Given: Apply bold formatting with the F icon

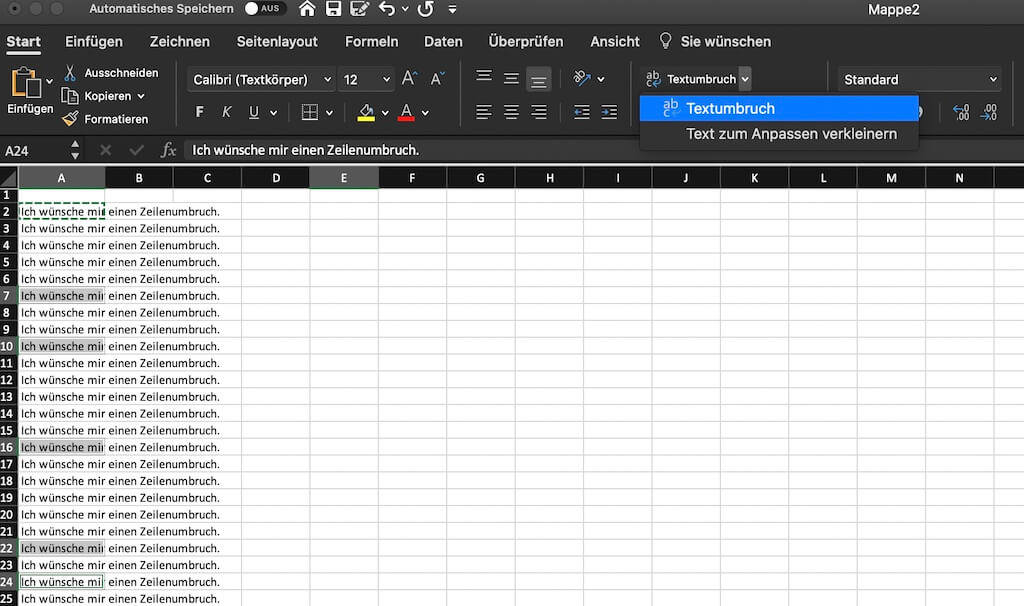Looking at the screenshot, I should coord(198,112).
